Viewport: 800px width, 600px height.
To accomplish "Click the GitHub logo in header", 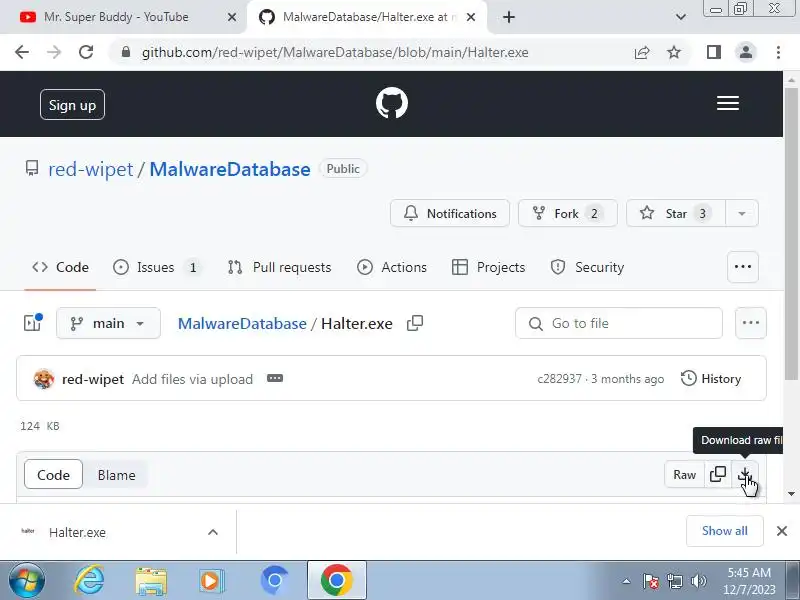I will click(392, 103).
